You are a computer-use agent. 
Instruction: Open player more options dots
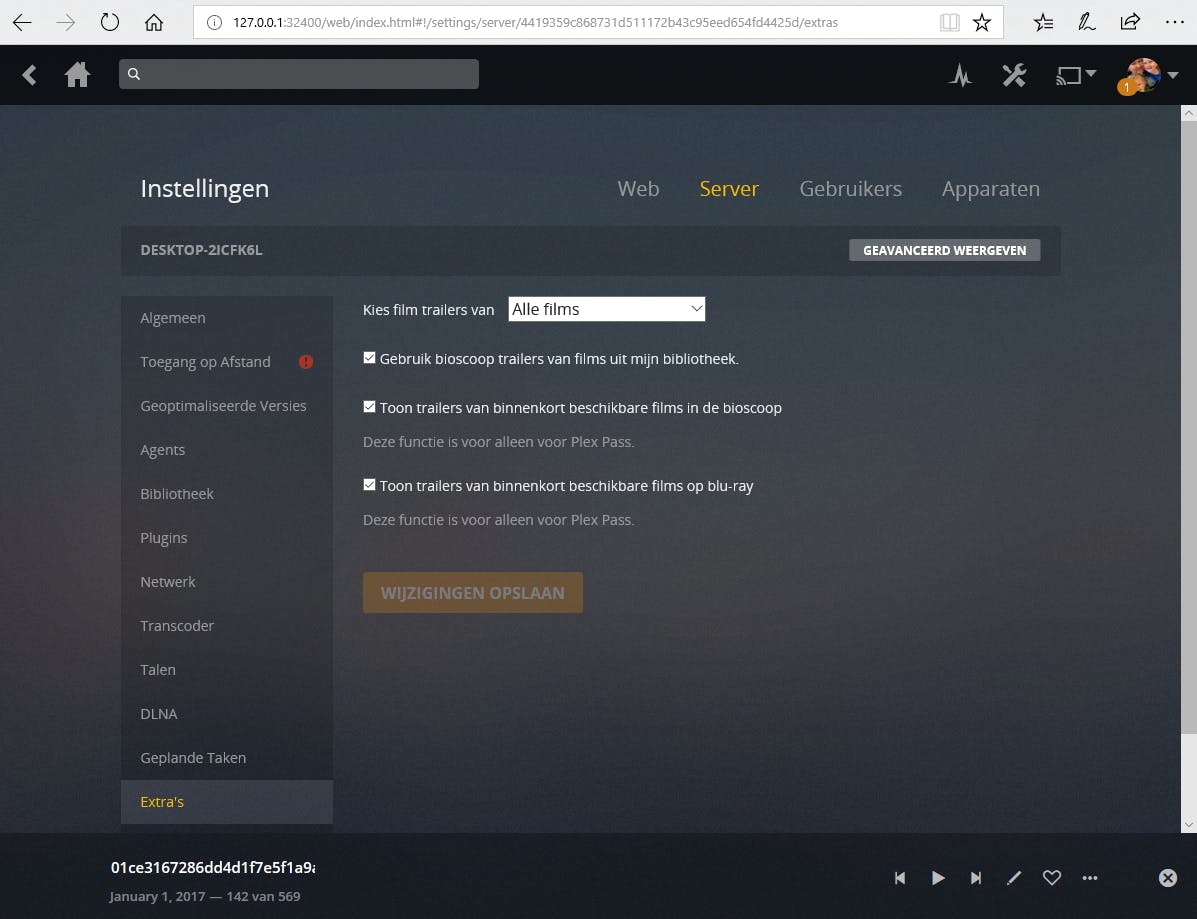coord(1090,878)
